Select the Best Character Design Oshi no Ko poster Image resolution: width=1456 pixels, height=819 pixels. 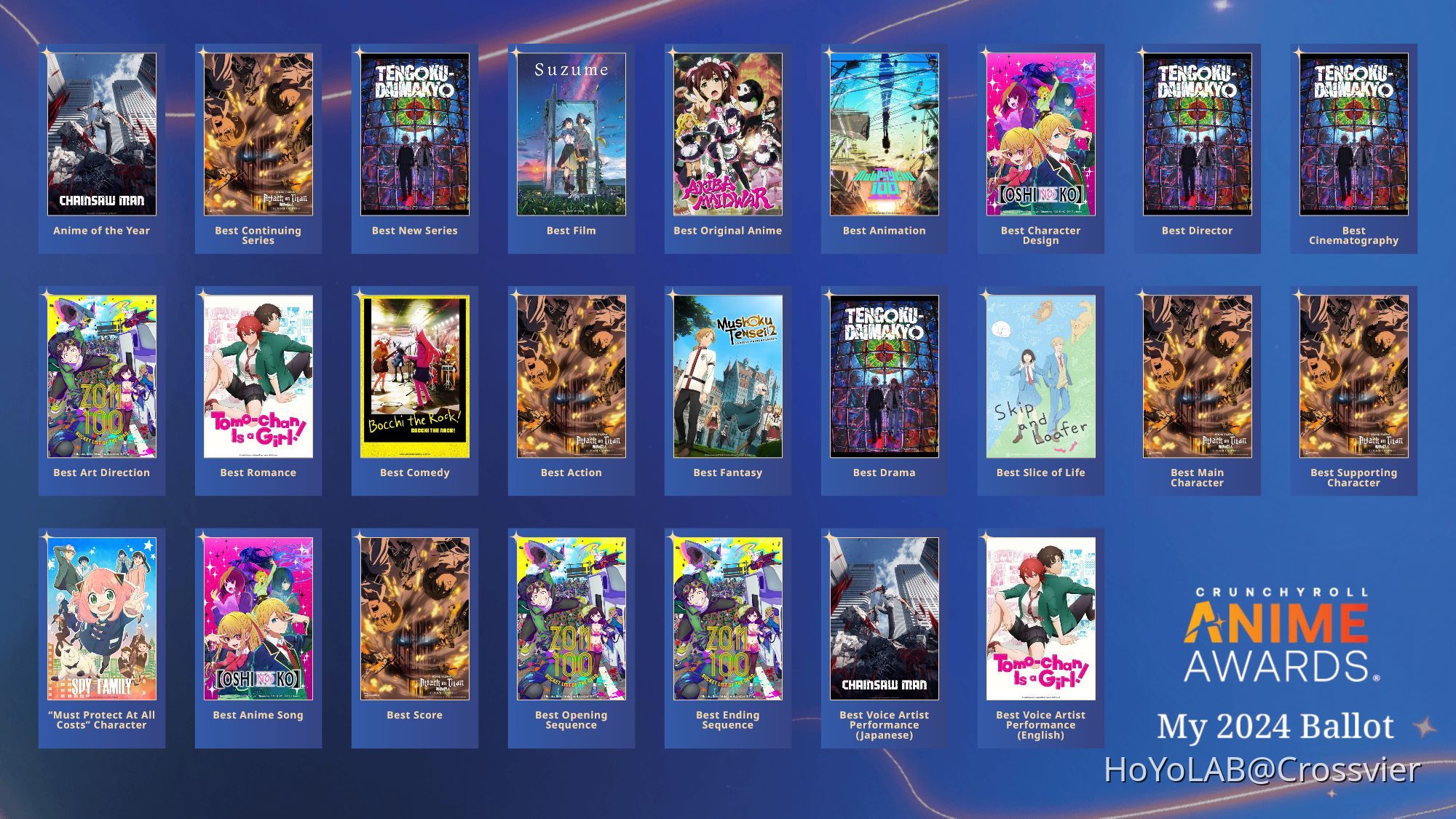click(x=1041, y=135)
